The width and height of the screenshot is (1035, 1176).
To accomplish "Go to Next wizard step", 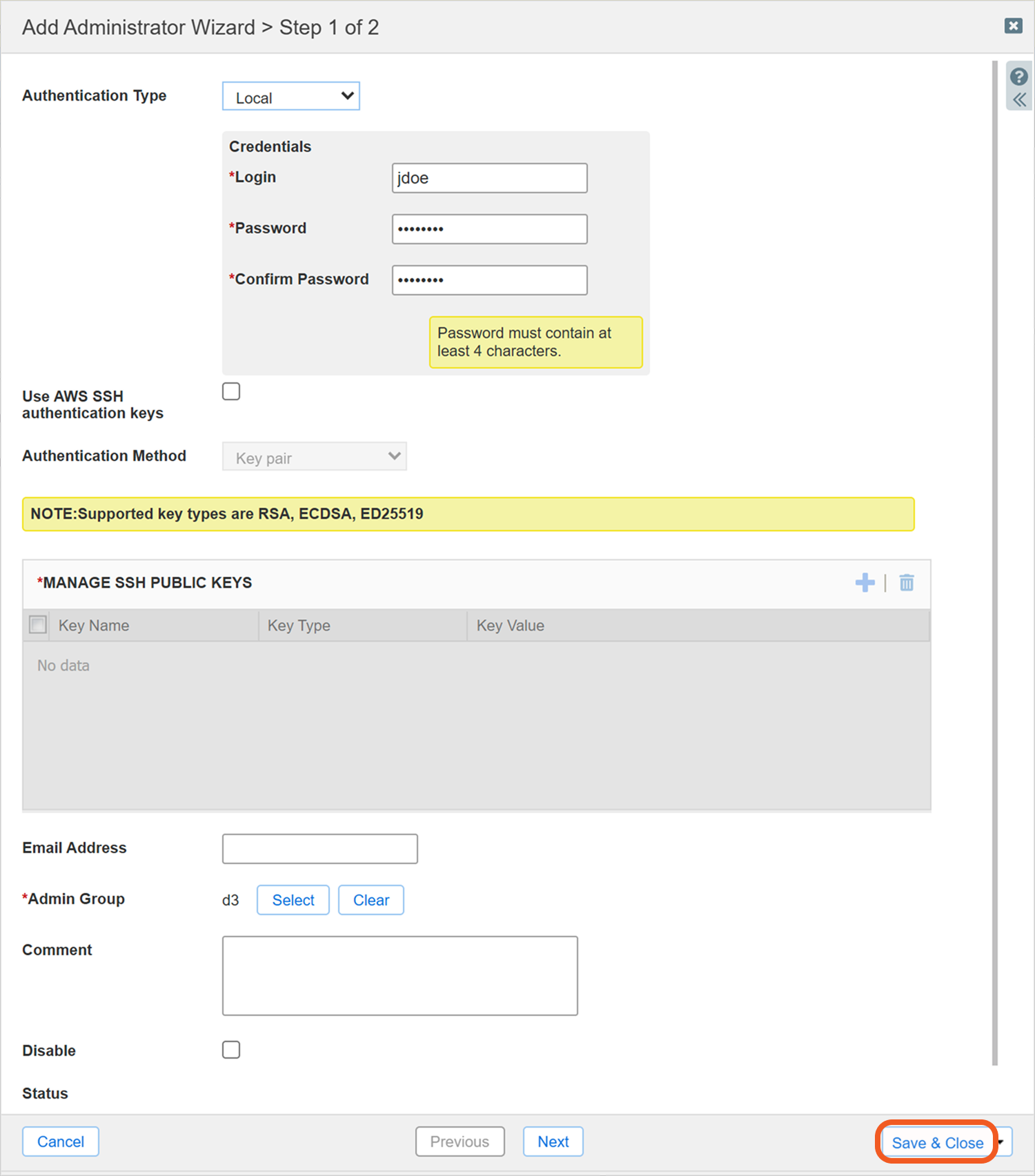I will [x=553, y=1141].
